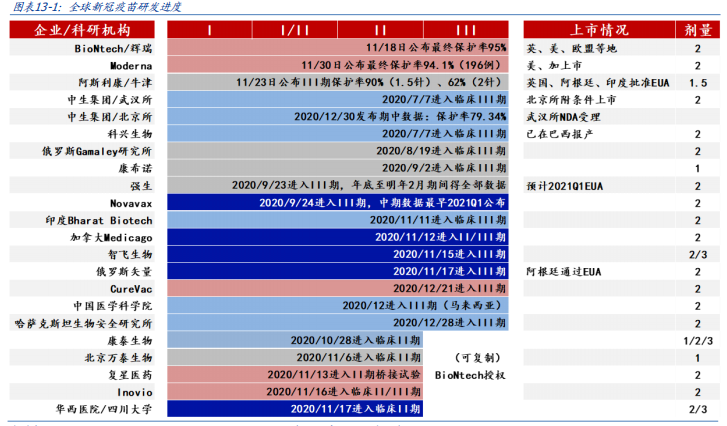The height and width of the screenshot is (426, 727).
Task: Click the 2020/11/15进入III期 bar
Action: (338, 254)
